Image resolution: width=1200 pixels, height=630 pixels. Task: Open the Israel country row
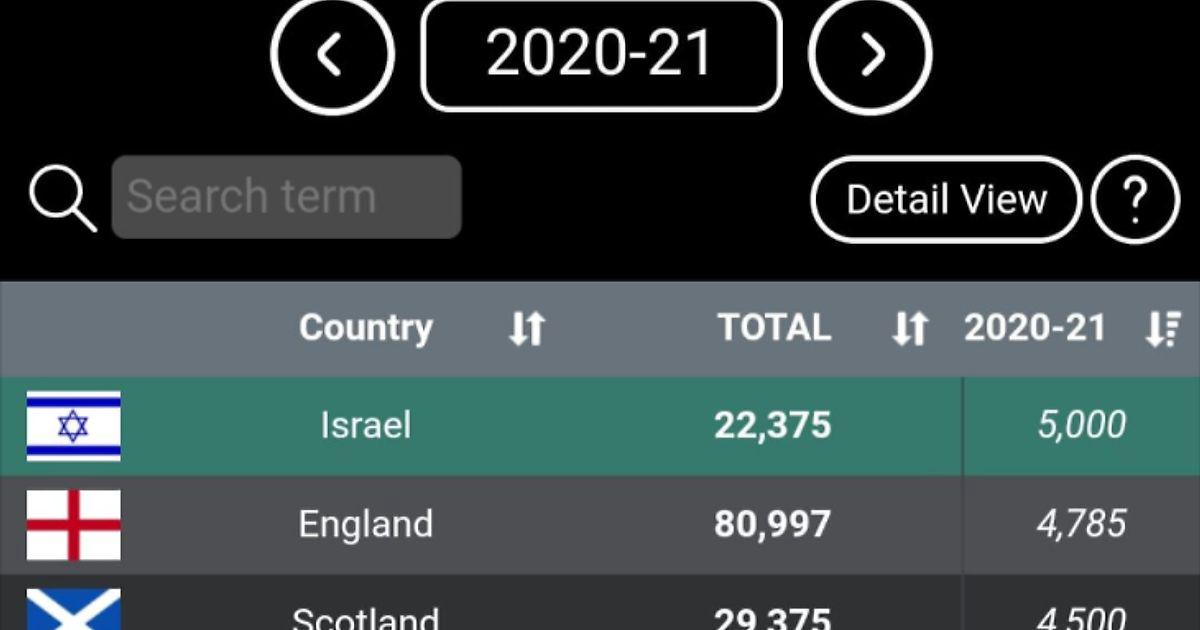(x=366, y=426)
